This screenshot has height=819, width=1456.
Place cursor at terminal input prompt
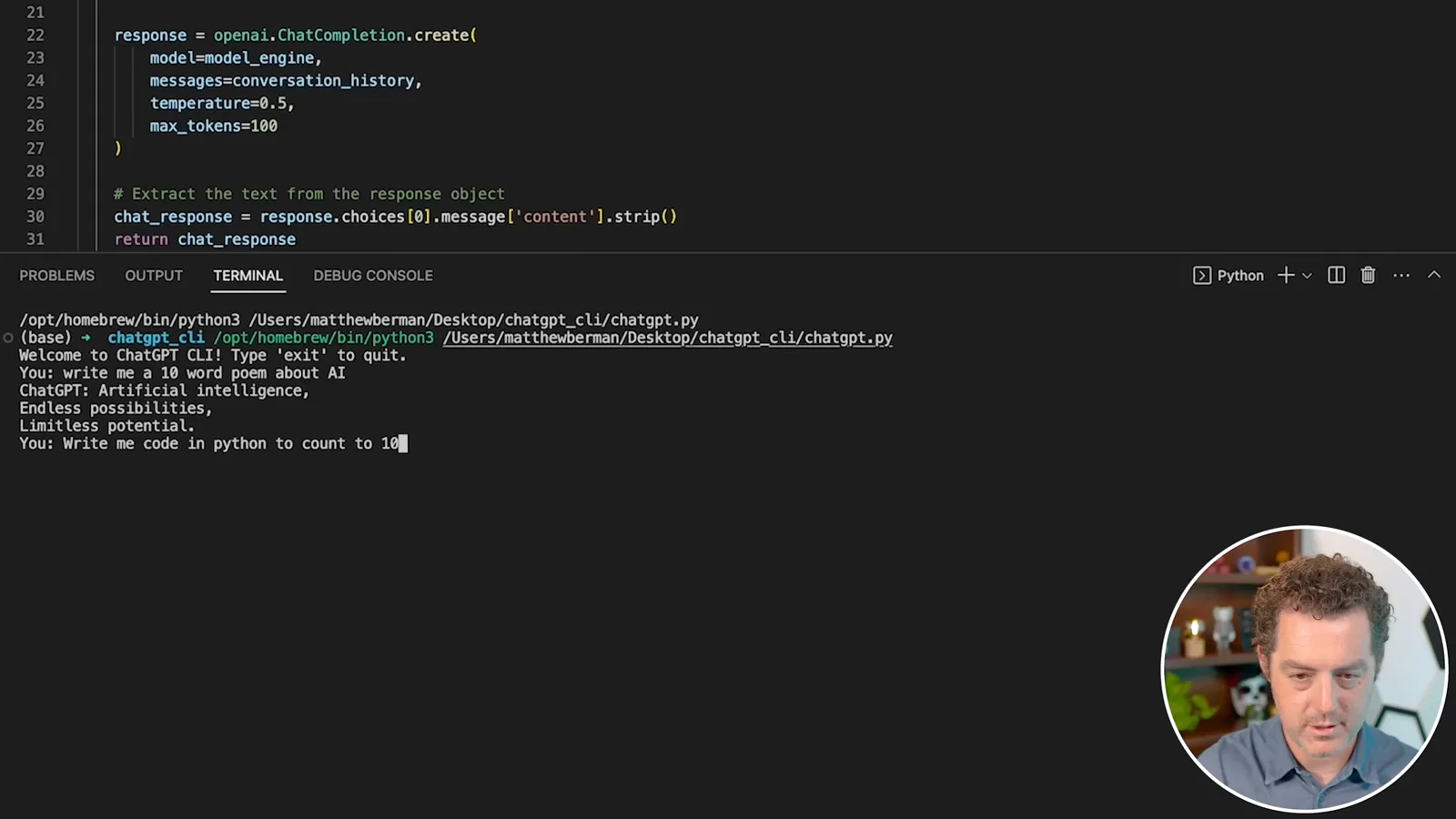pyautogui.click(x=404, y=443)
